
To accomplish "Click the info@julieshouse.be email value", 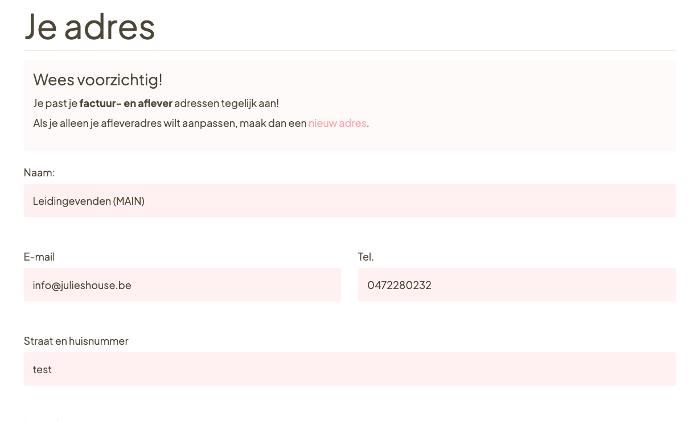I will click(x=82, y=285).
